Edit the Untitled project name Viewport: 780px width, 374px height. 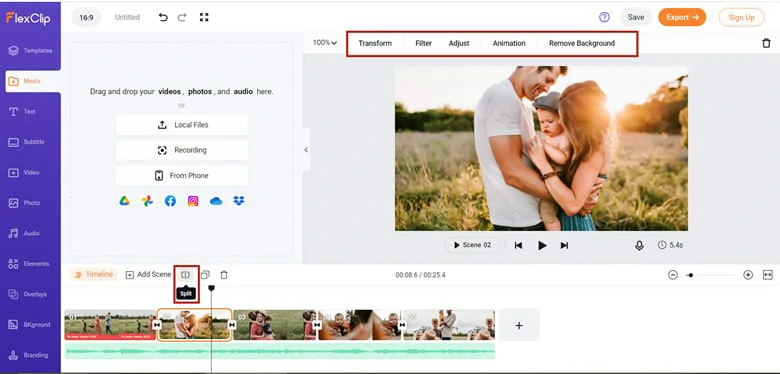127,17
